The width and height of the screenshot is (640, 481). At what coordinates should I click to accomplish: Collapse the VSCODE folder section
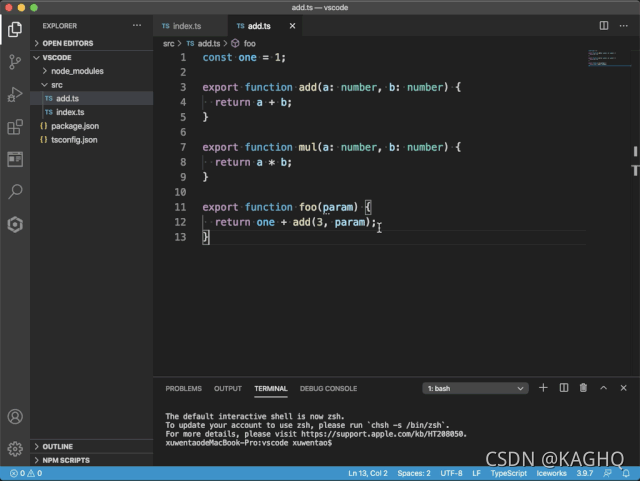(x=92, y=58)
